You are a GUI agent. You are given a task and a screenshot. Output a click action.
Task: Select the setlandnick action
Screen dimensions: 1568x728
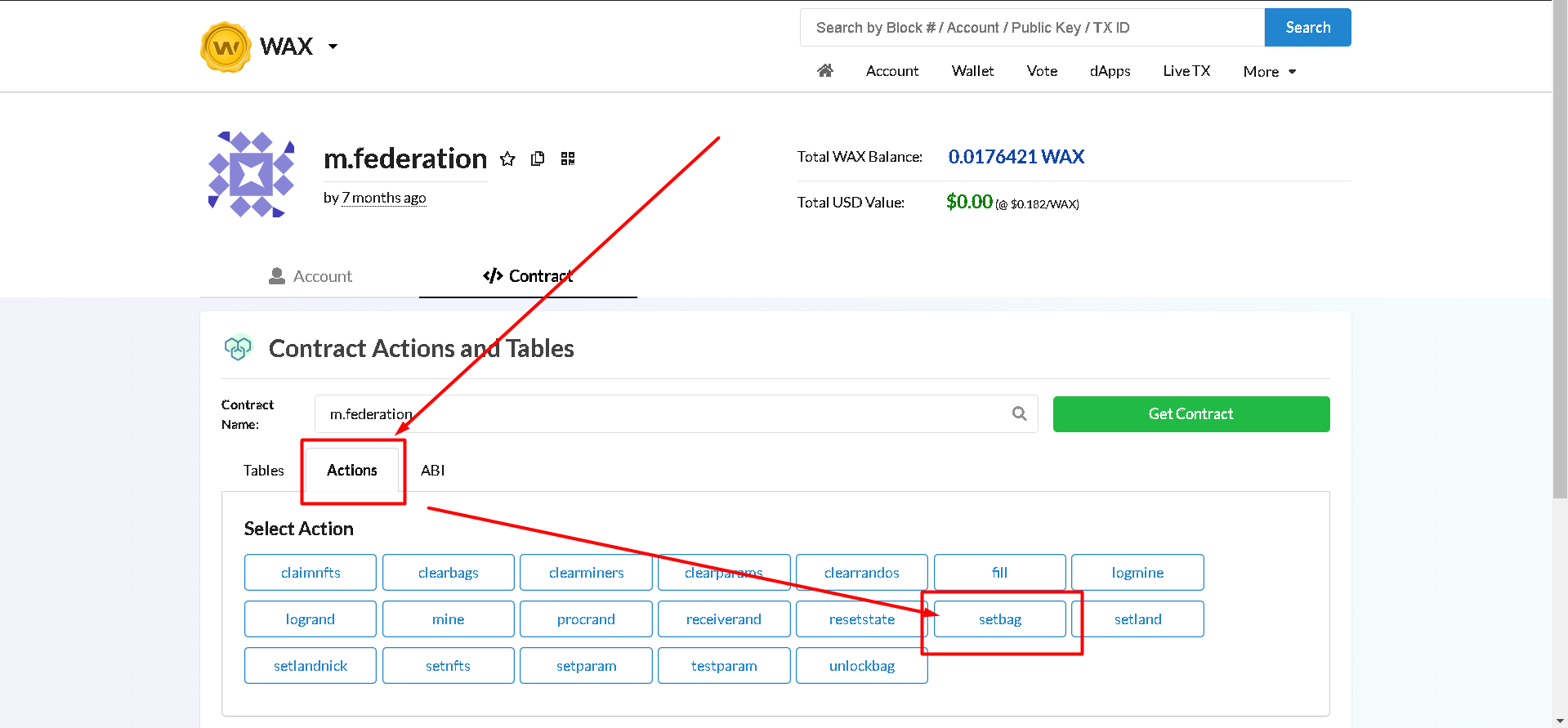point(310,666)
